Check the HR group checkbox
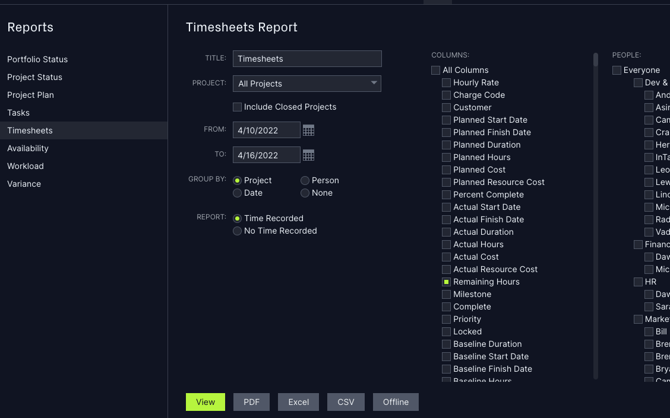This screenshot has width=670, height=418. (638, 282)
